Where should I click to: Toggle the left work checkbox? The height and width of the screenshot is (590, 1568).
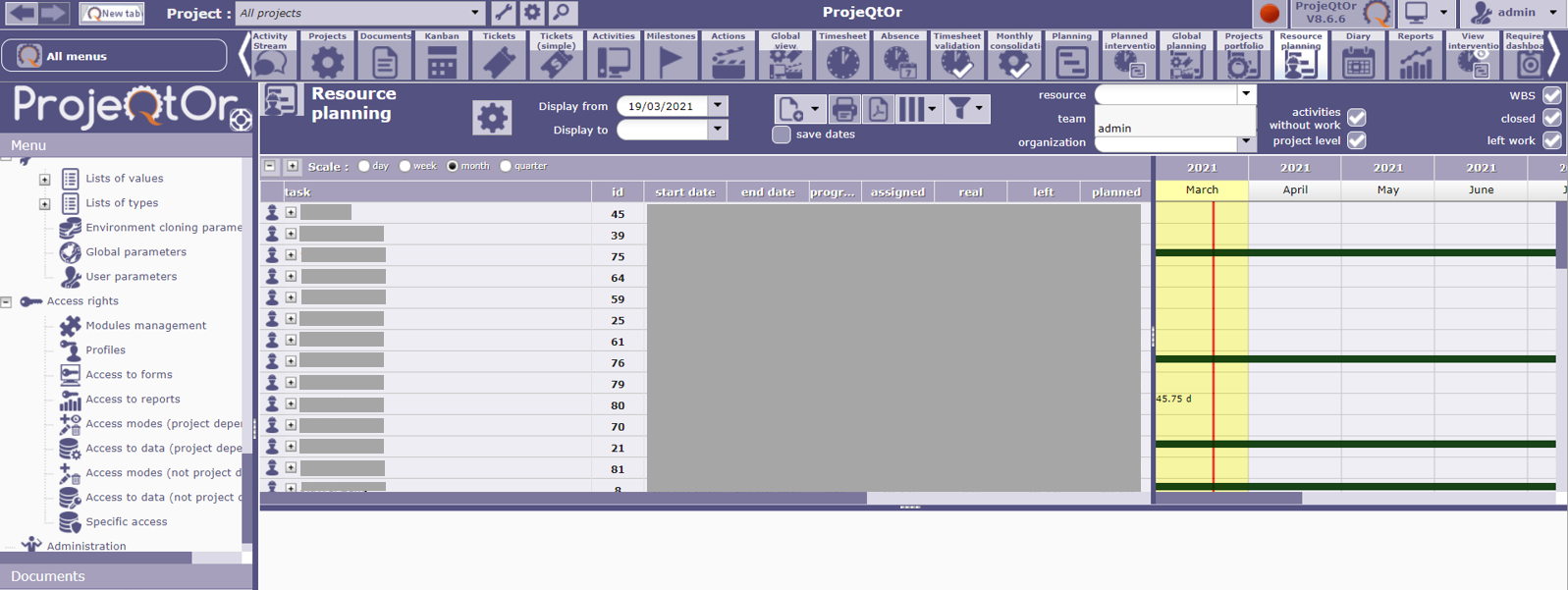1551,140
